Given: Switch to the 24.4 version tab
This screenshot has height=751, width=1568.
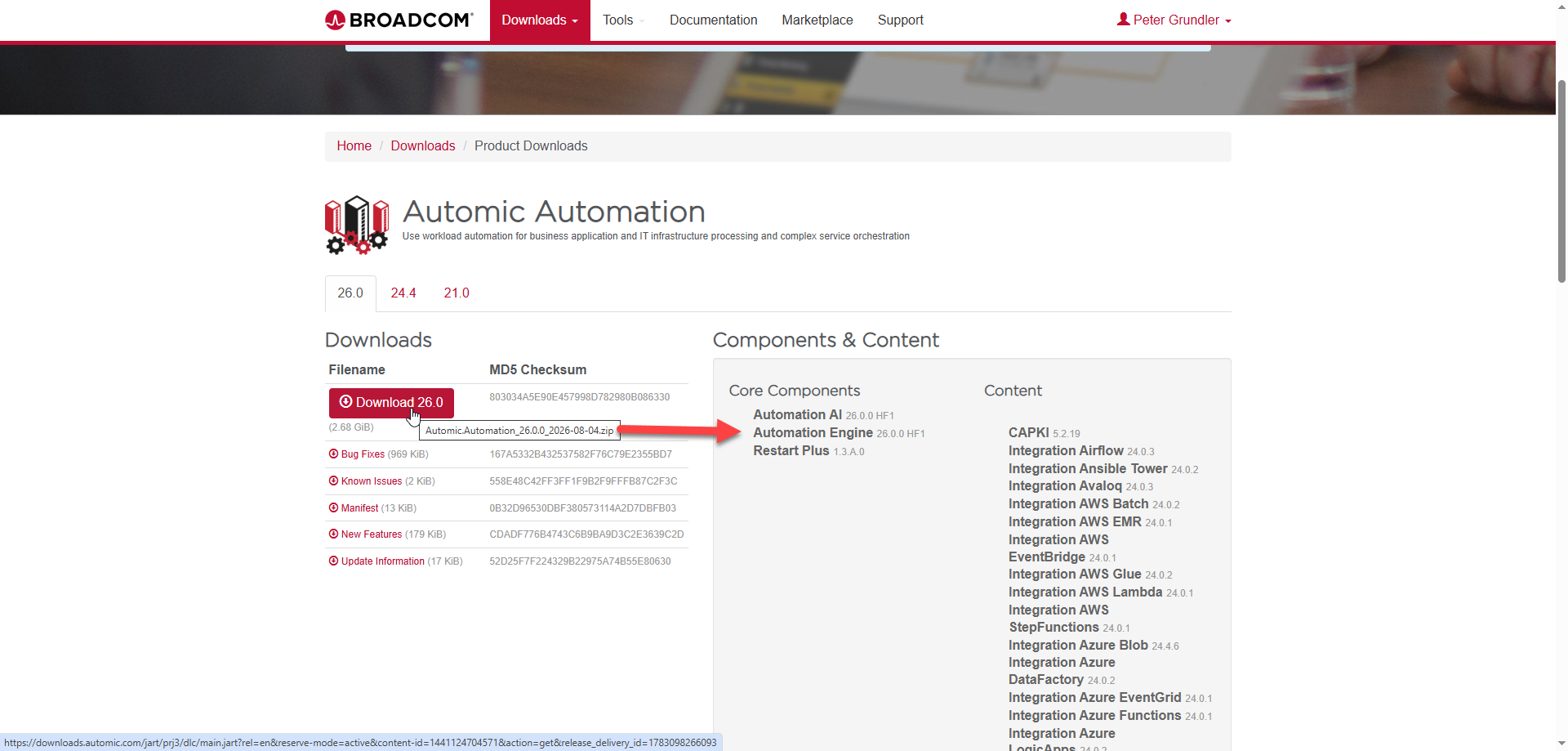Looking at the screenshot, I should click(x=403, y=293).
